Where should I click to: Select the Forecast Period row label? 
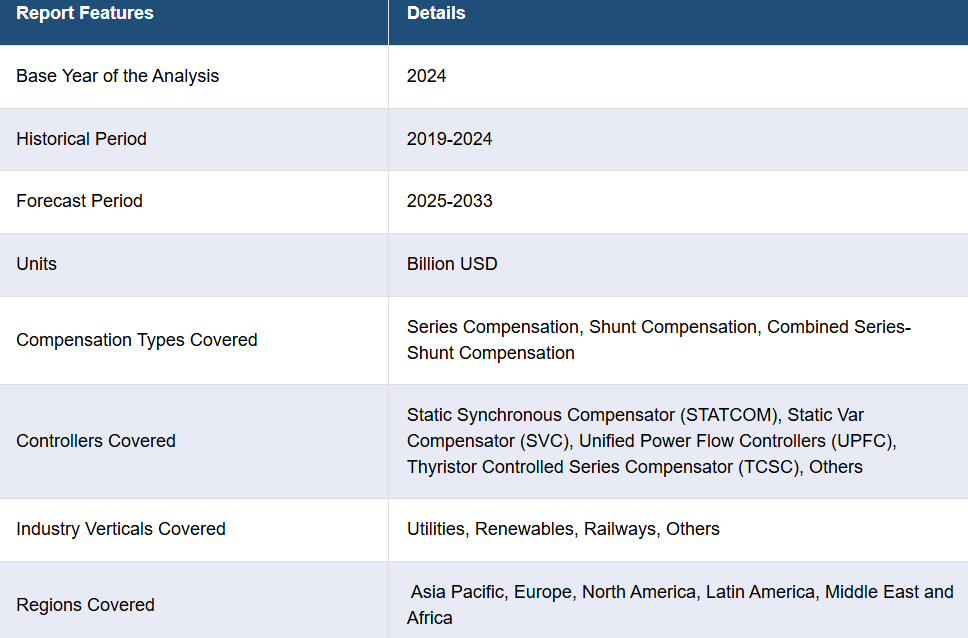[79, 201]
